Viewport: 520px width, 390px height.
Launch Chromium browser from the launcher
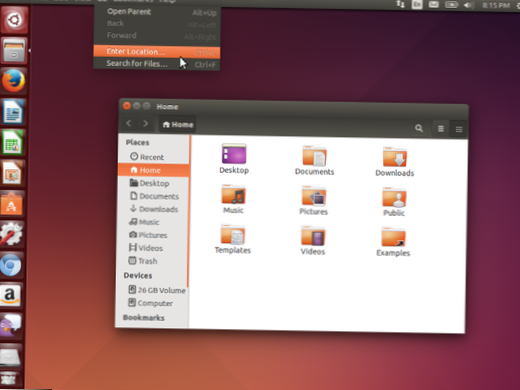point(11,265)
